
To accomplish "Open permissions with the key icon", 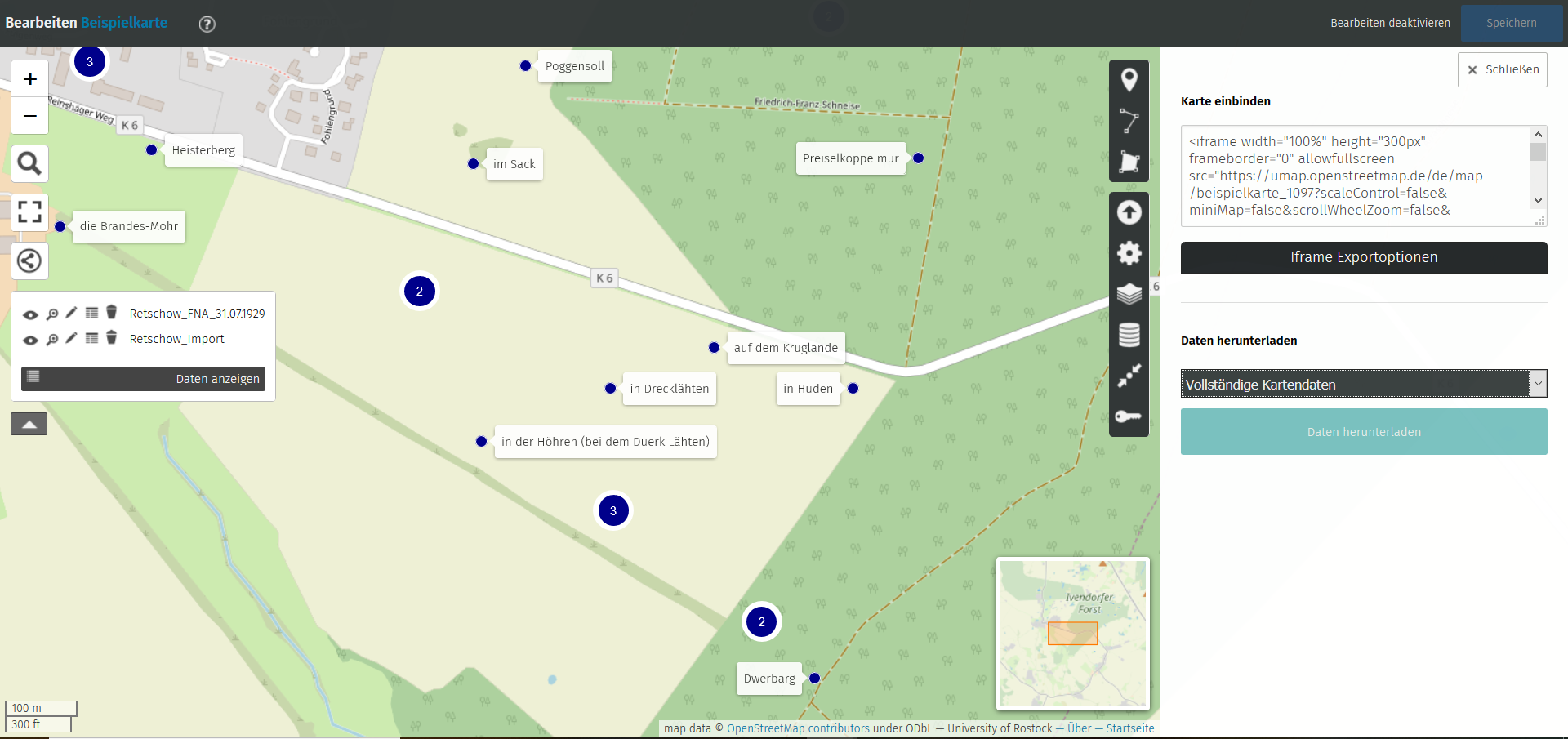I will 1129,416.
